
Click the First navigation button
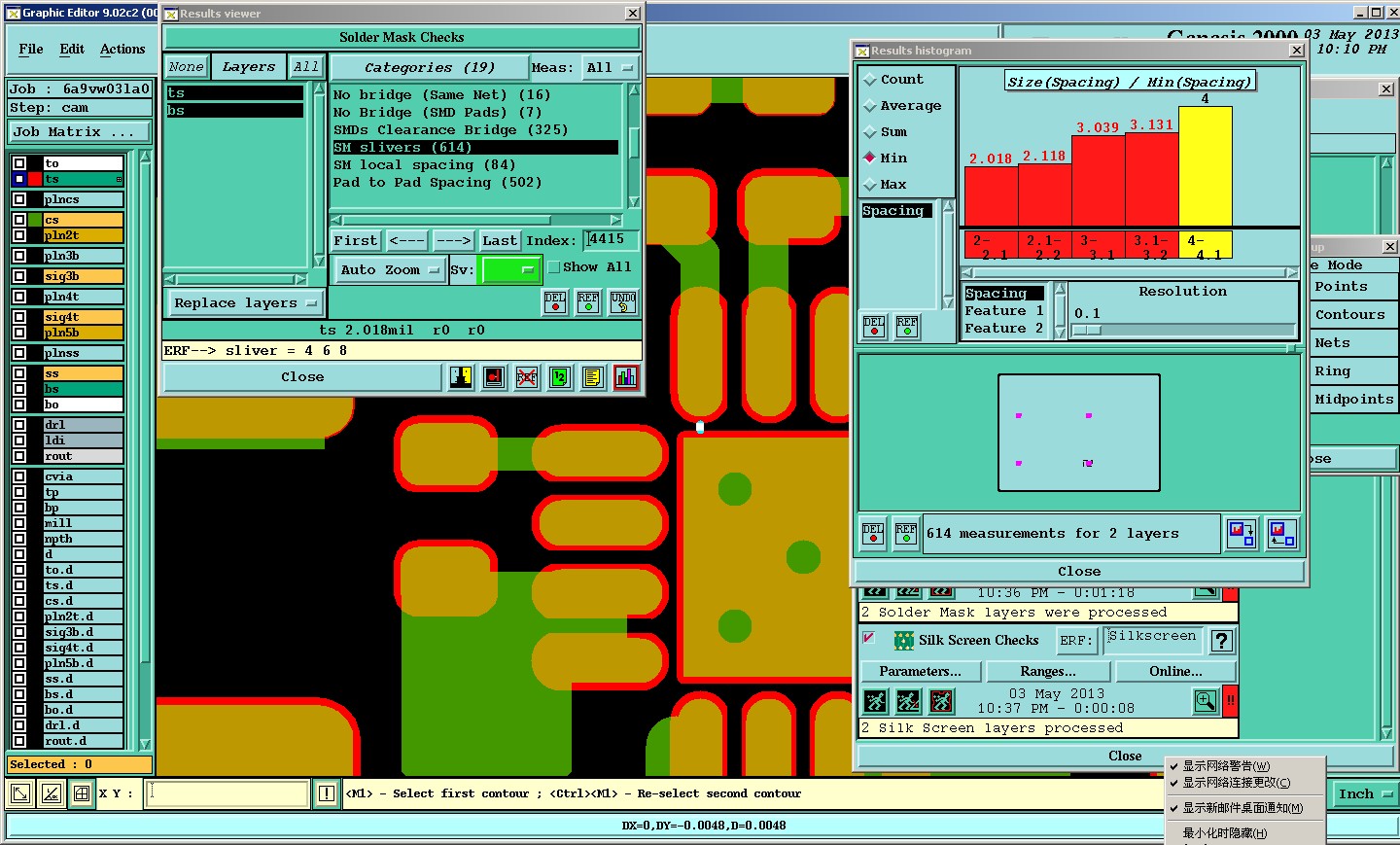pyautogui.click(x=355, y=241)
